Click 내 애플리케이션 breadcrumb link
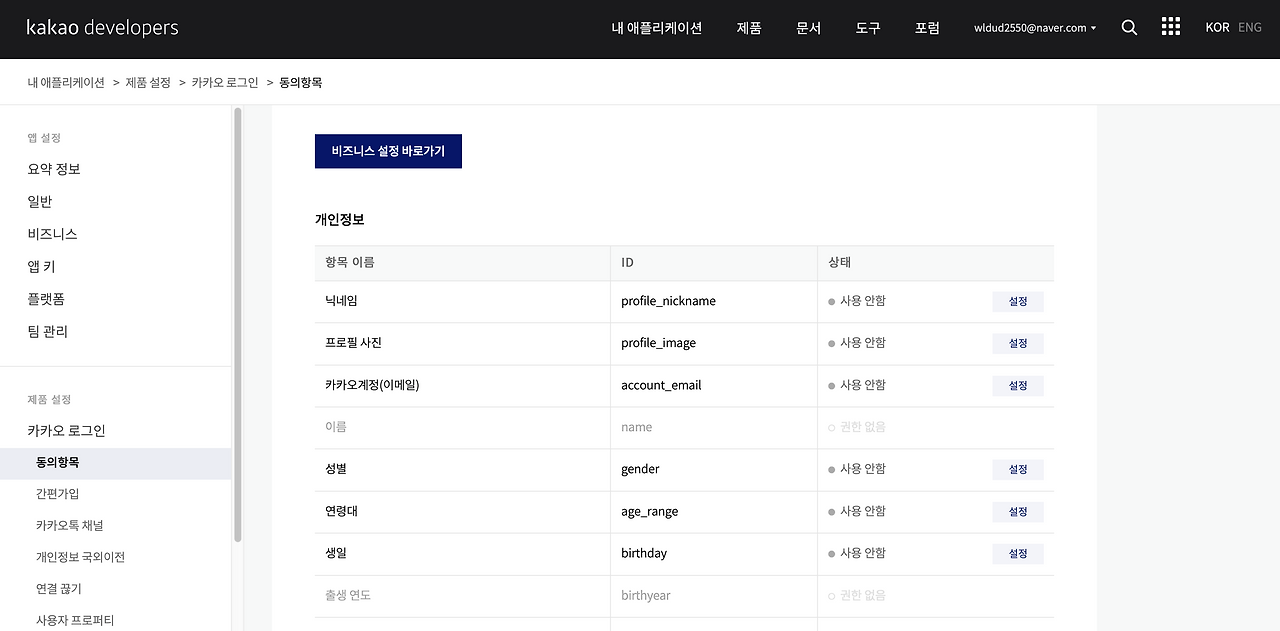Screen dimensions: 1280x631 [66, 83]
